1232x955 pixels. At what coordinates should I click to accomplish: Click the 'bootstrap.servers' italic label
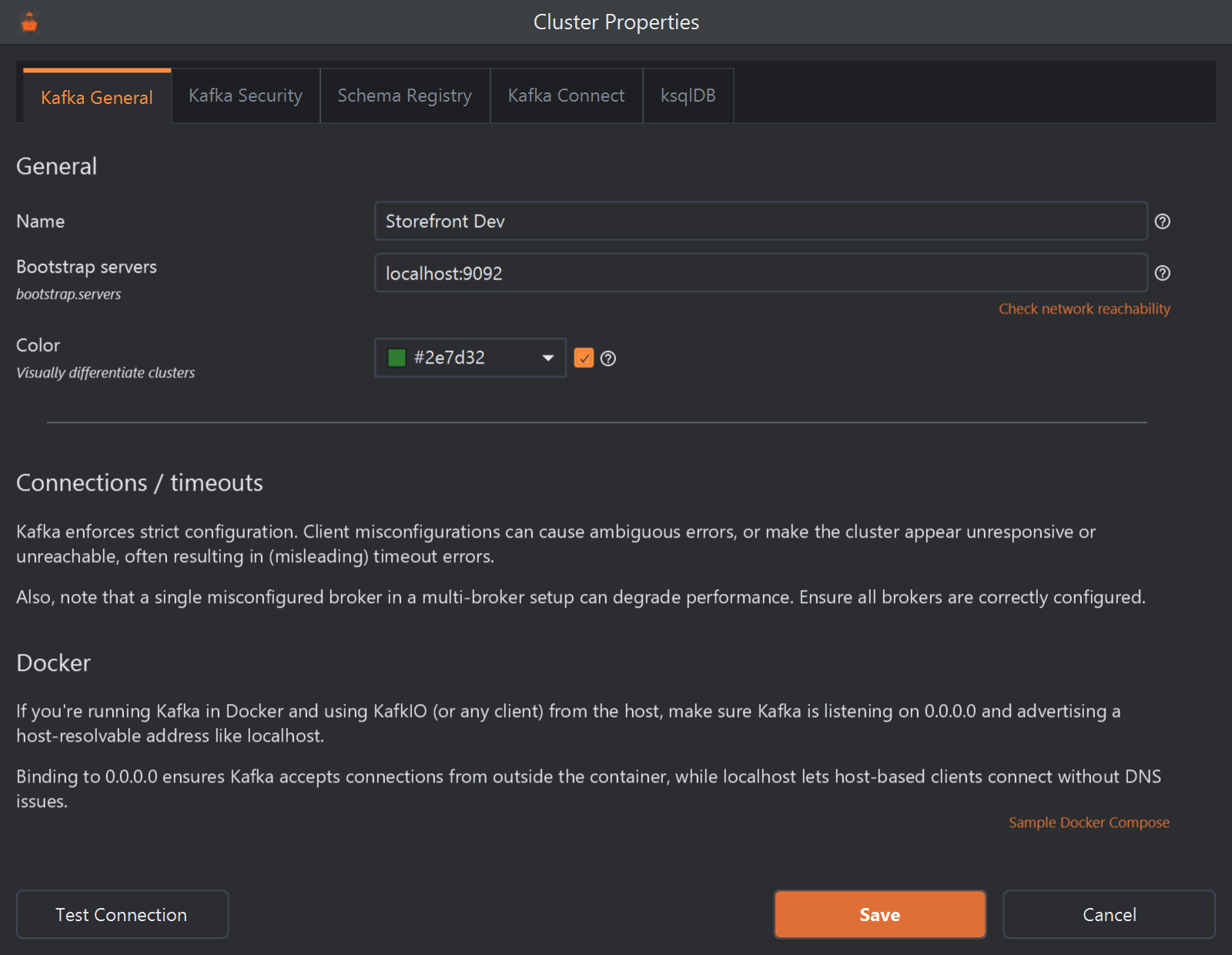69,294
